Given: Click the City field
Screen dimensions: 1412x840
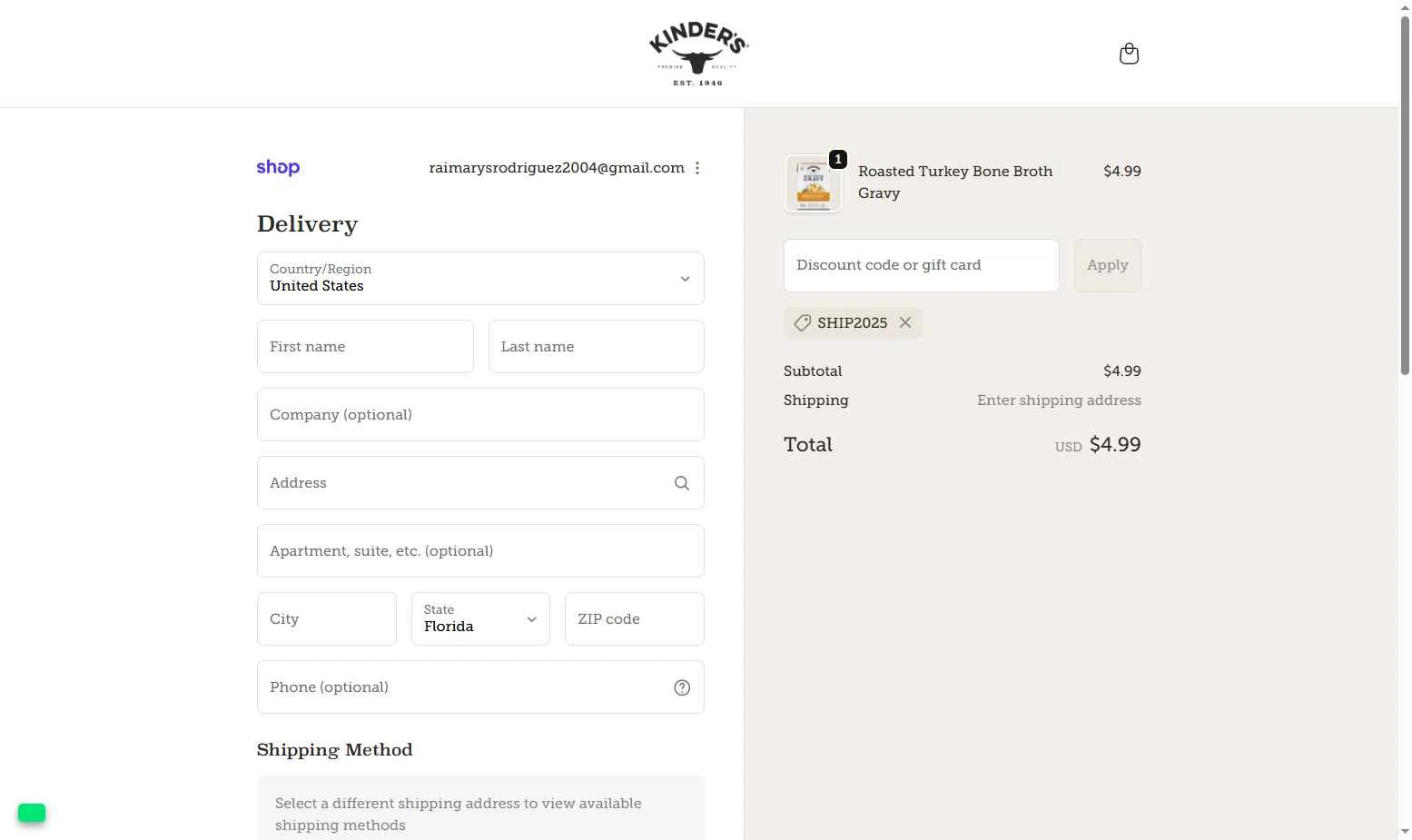Looking at the screenshot, I should 327,618.
